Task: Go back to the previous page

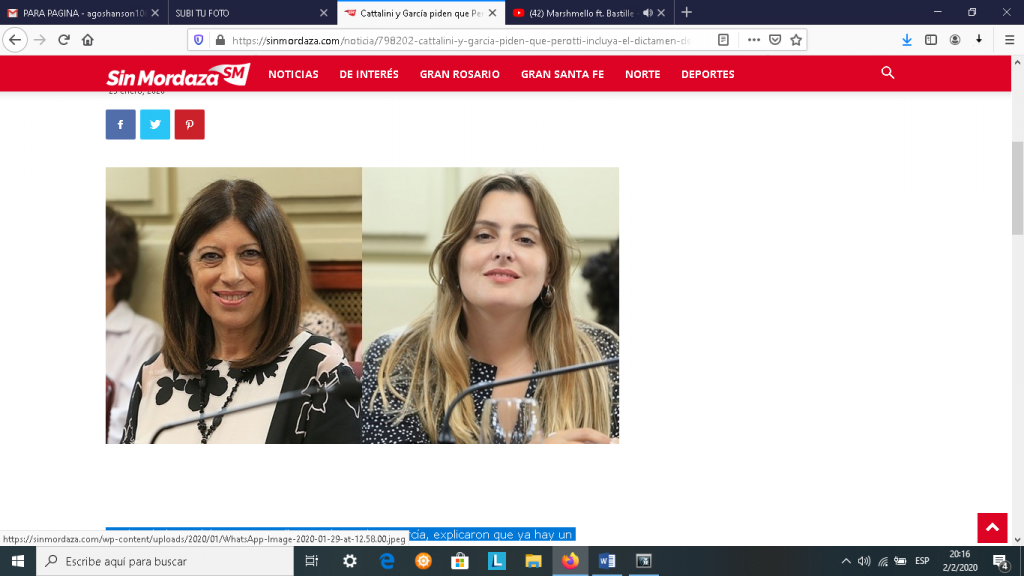Action: (15, 40)
